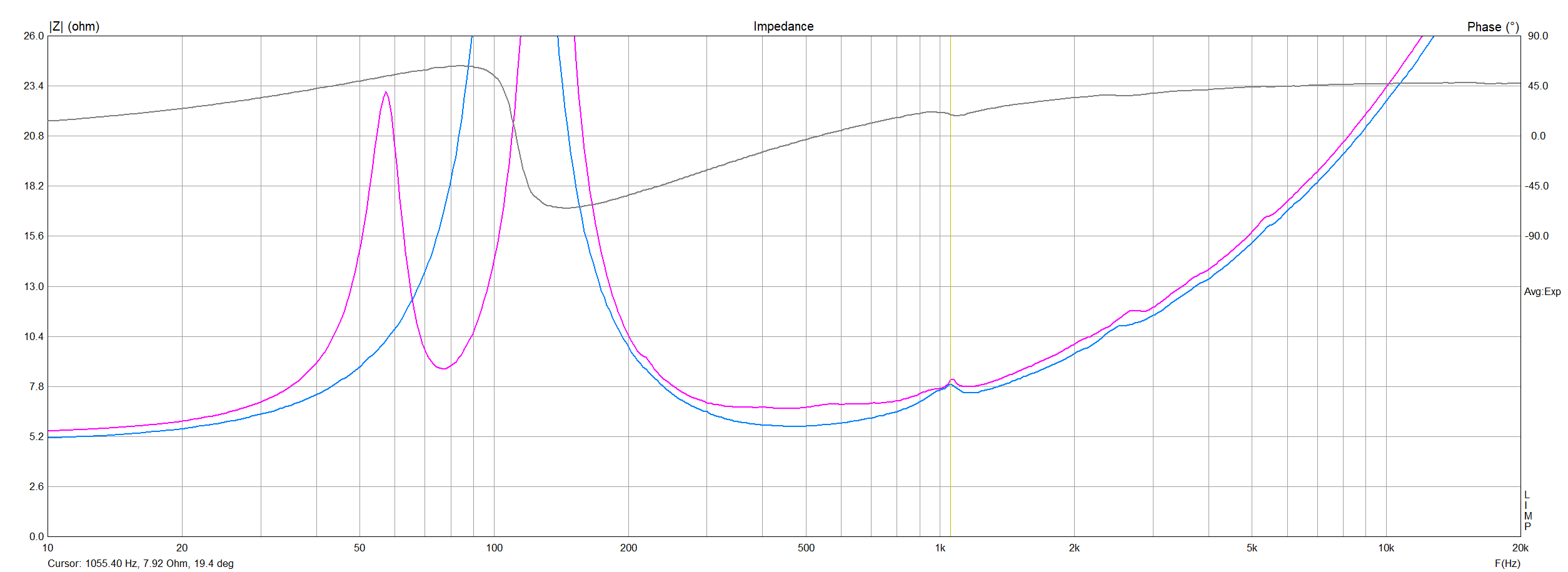Click the gray phase curve minimum near 150 Hz
Image resolution: width=1568 pixels, height=572 pixels.
point(566,208)
